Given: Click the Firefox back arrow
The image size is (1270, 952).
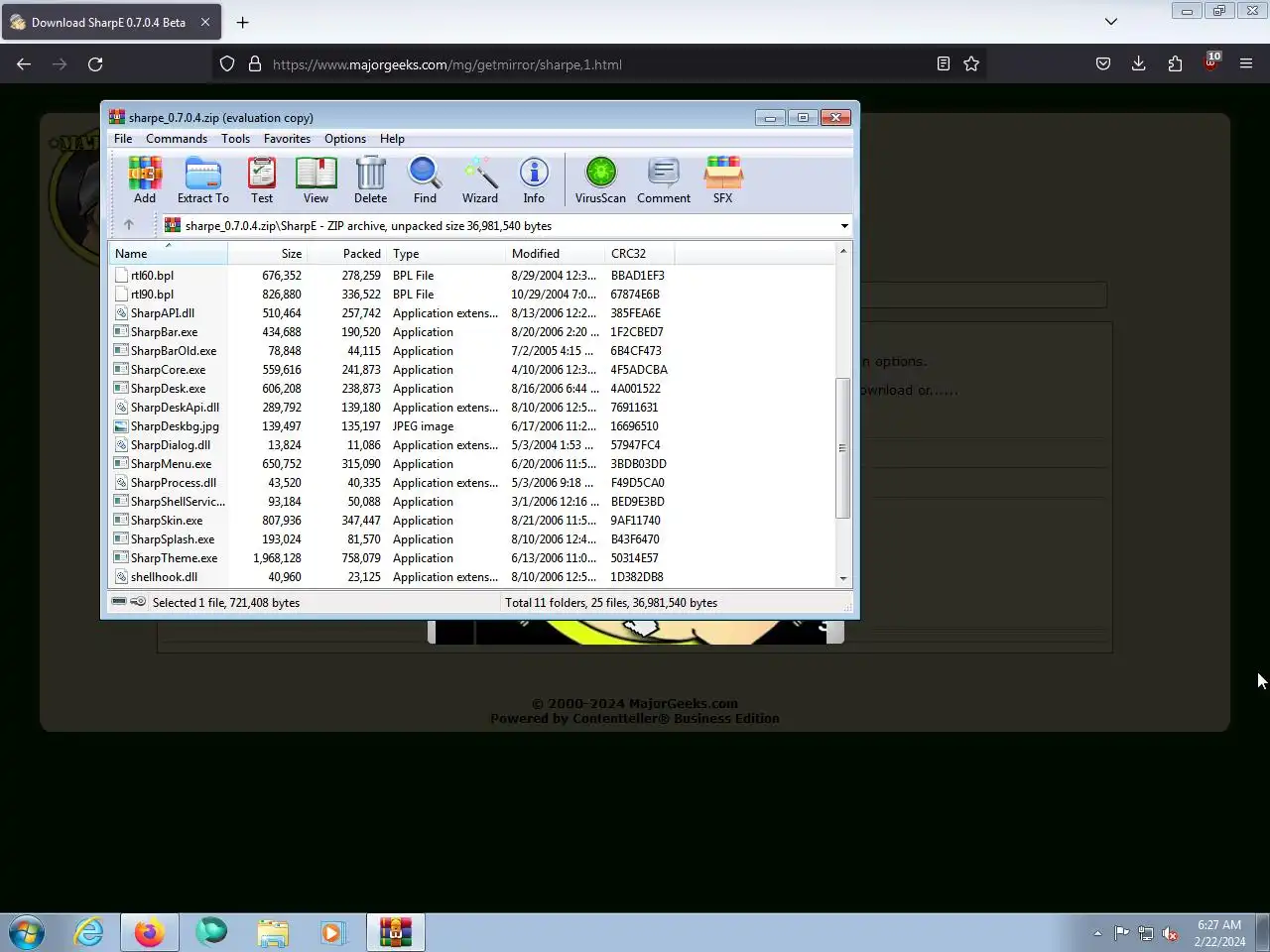Looking at the screenshot, I should [24, 63].
